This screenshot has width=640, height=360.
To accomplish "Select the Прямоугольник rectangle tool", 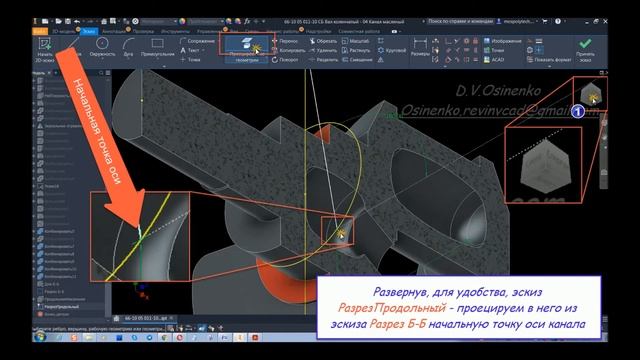I will point(157,47).
